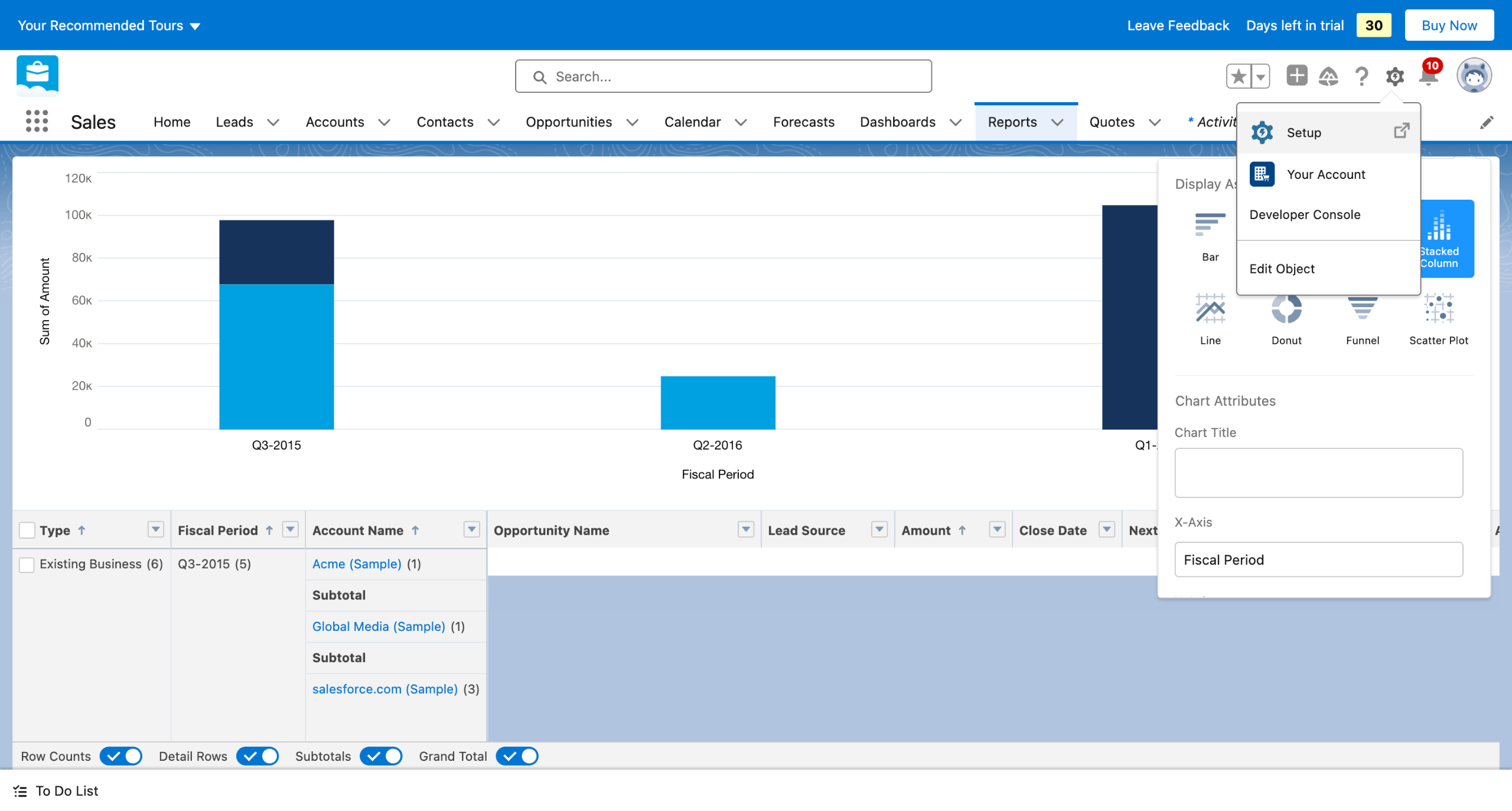Image resolution: width=1512 pixels, height=811 pixels.
Task: Select the Line chart type
Action: click(x=1210, y=320)
